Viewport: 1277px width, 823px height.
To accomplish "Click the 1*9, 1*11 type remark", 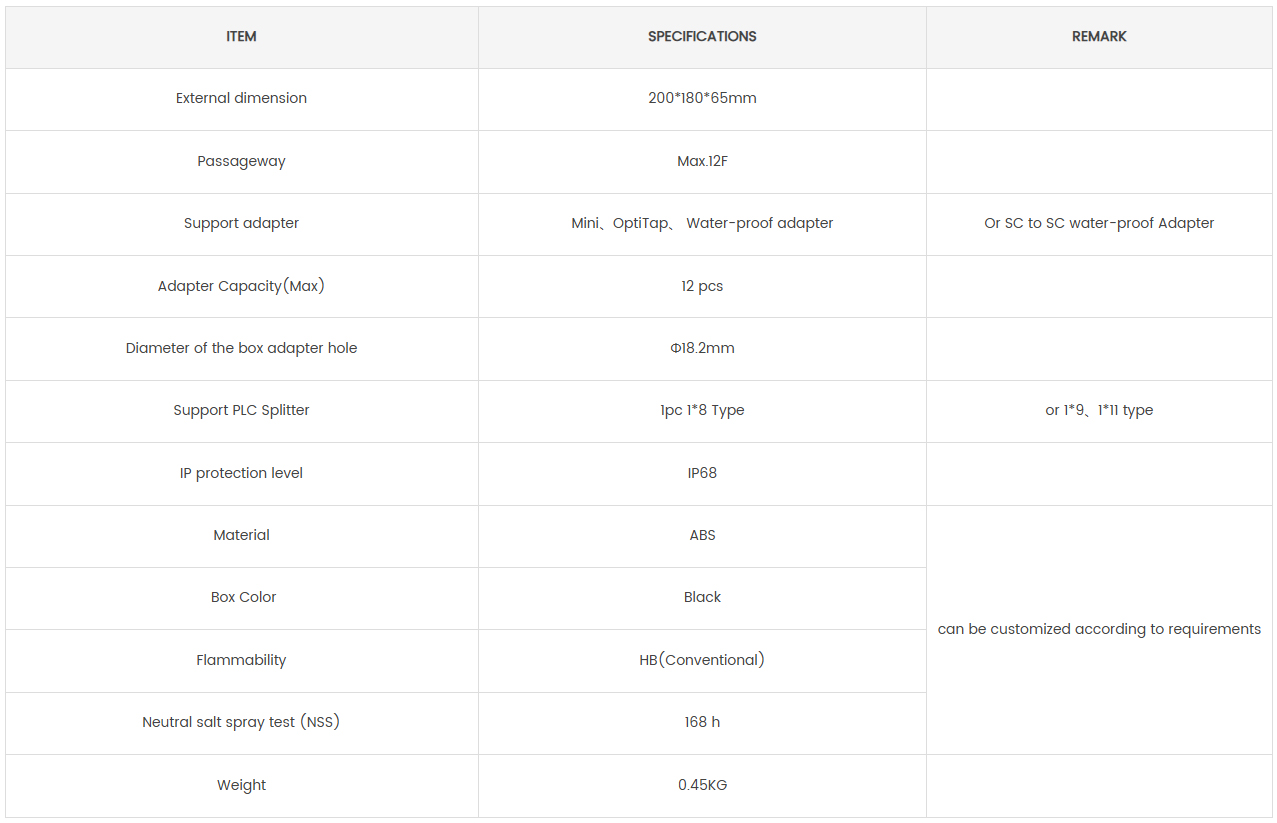I will point(1099,410).
